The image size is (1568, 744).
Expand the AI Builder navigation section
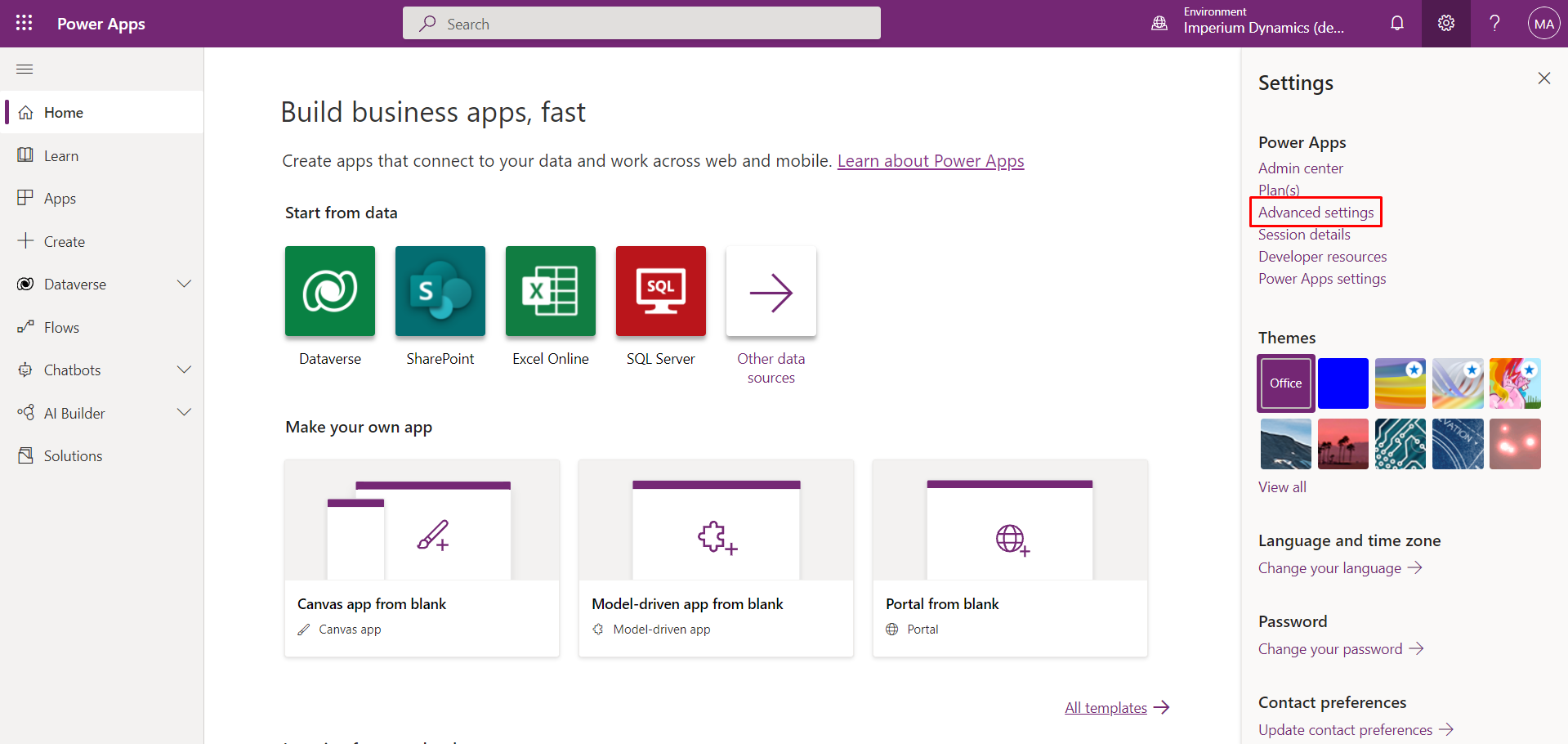coord(185,413)
